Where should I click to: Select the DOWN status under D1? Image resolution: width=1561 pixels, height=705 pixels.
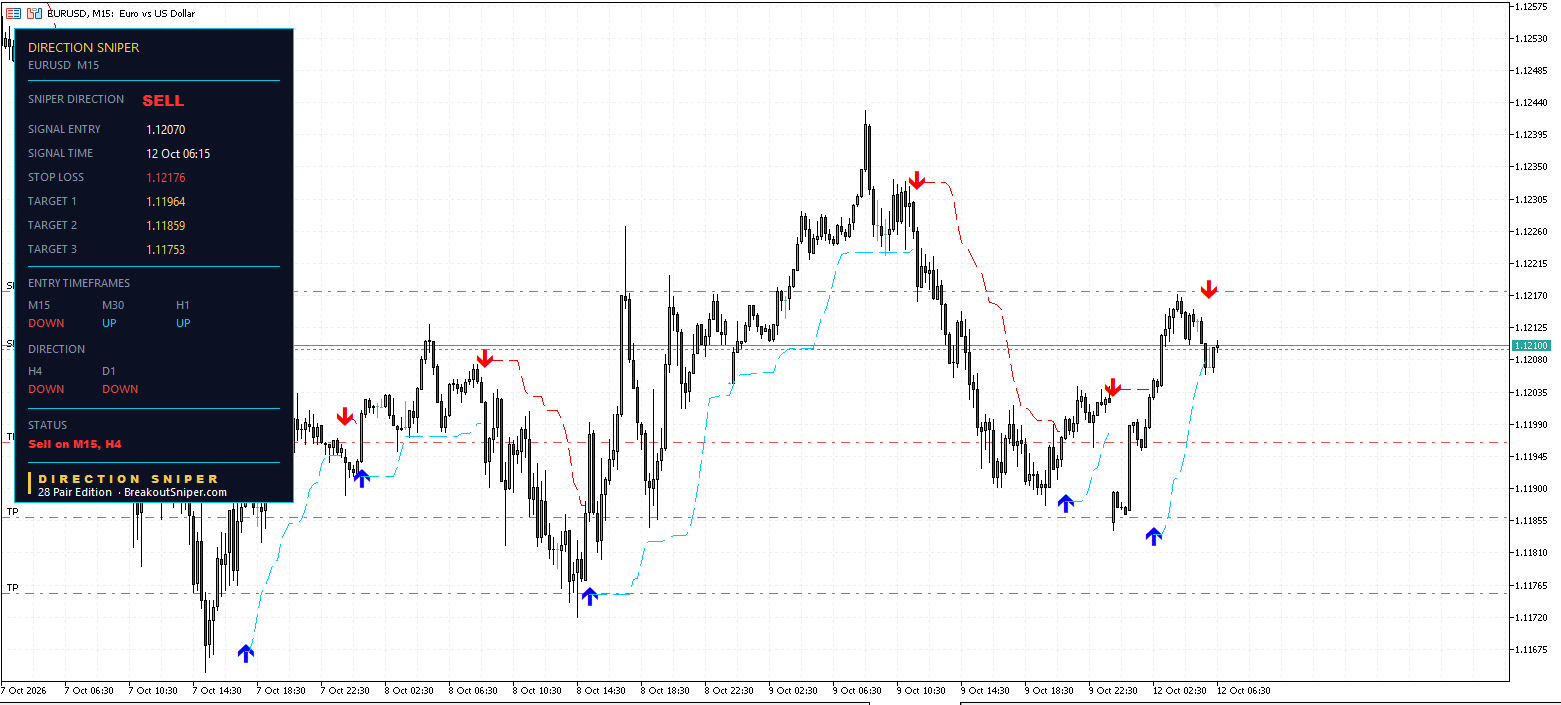tap(120, 389)
